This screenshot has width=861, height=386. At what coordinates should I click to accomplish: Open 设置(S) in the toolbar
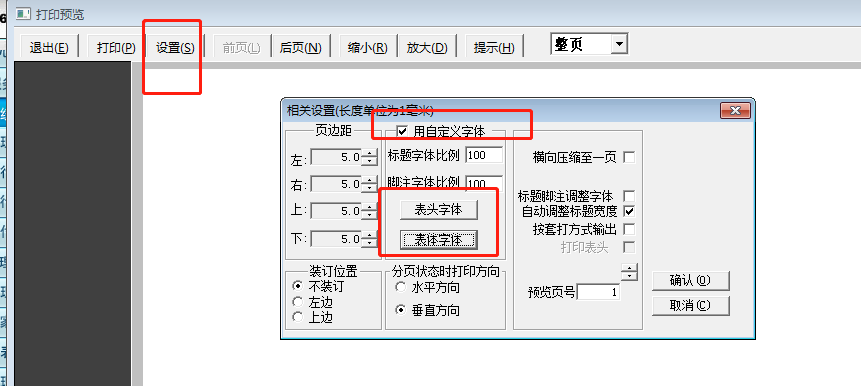(175, 47)
